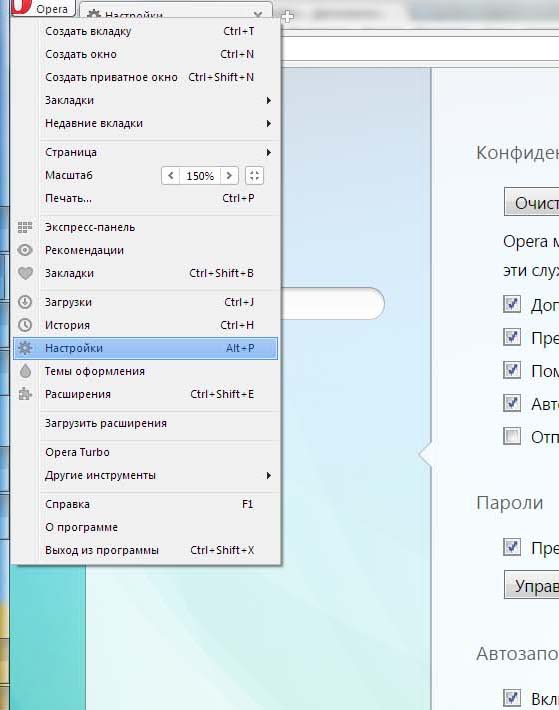Click the History clock icon

25,325
